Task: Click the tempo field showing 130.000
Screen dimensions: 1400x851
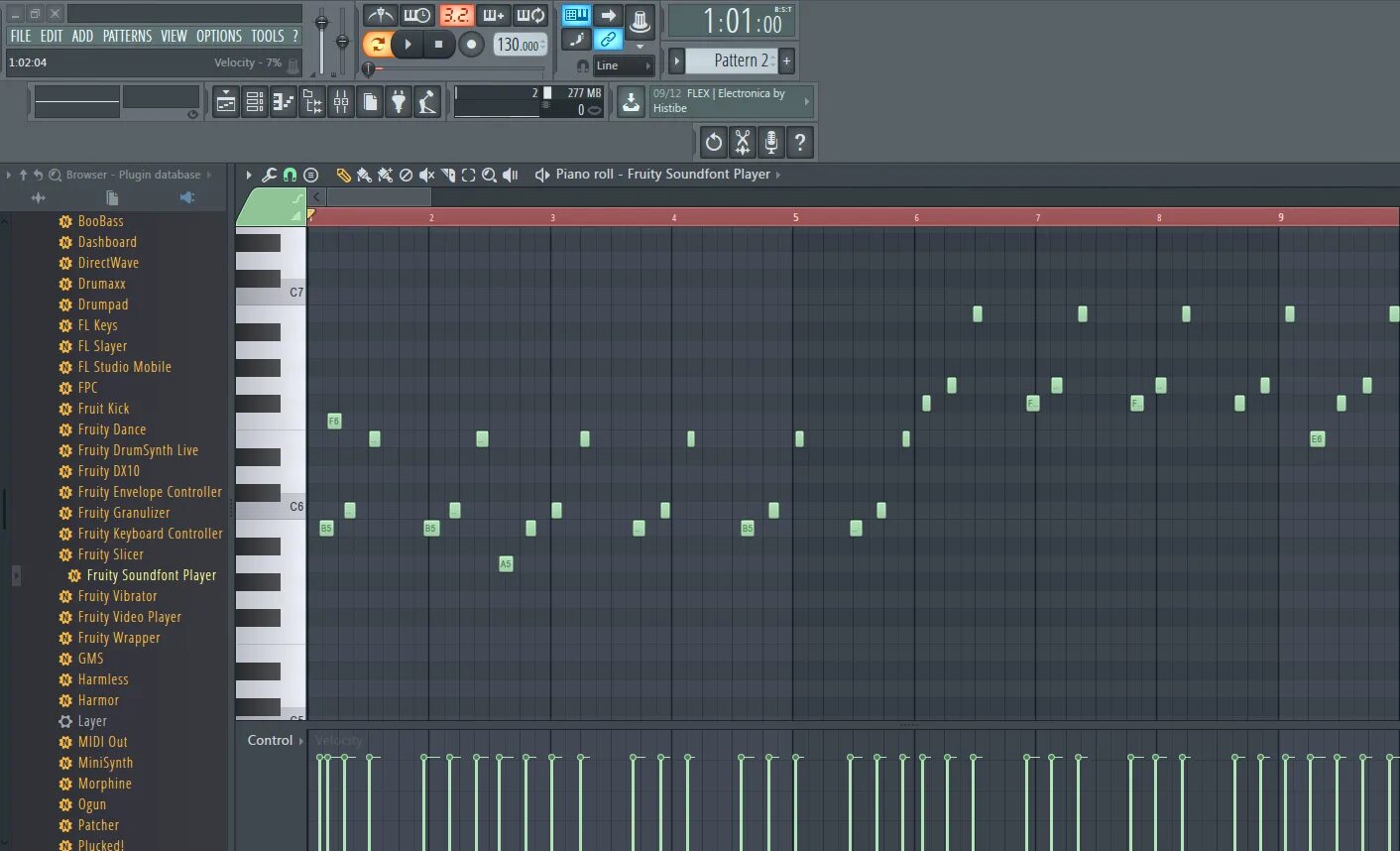Action: [x=520, y=45]
